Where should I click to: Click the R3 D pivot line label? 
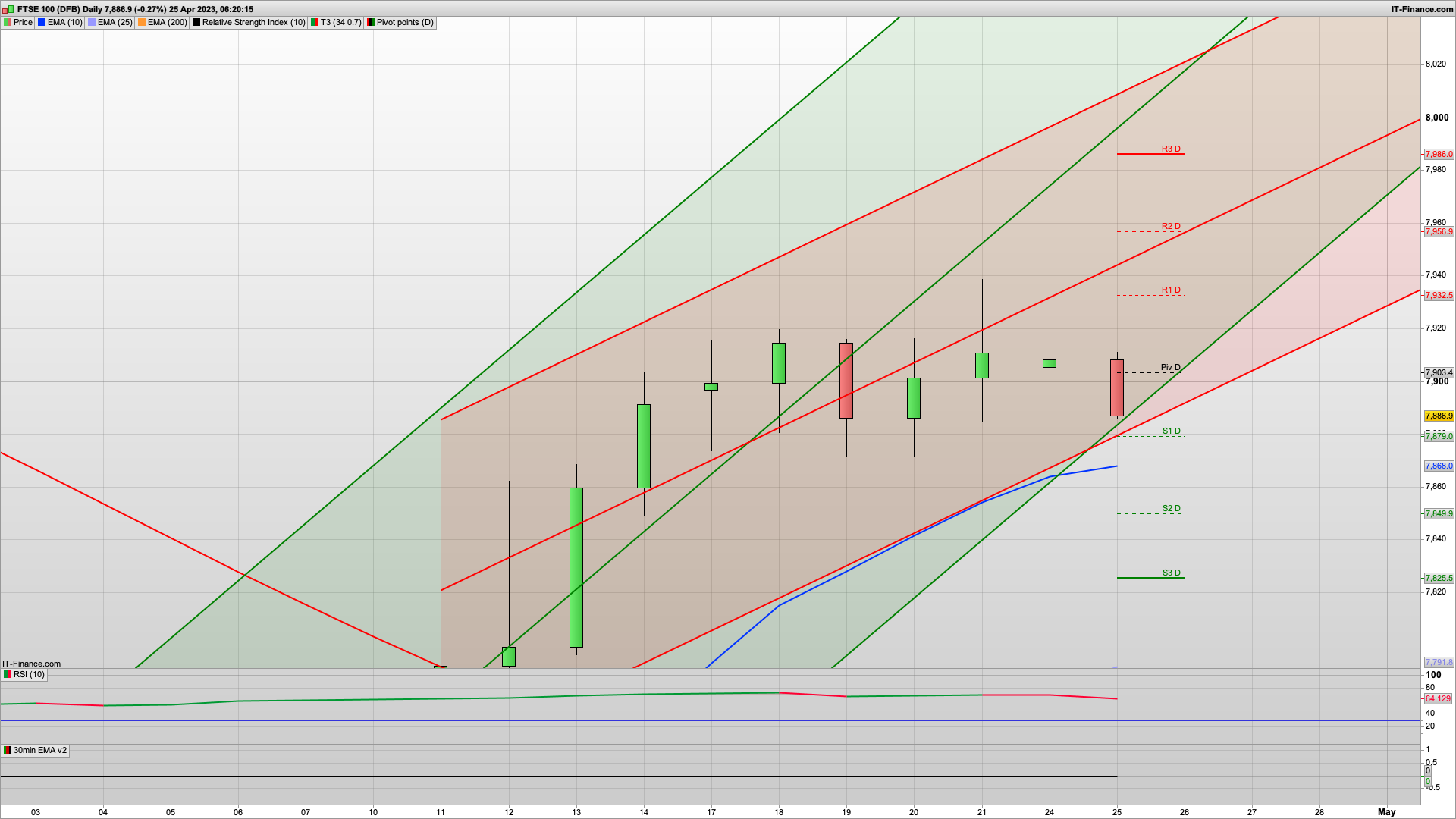tap(1171, 149)
